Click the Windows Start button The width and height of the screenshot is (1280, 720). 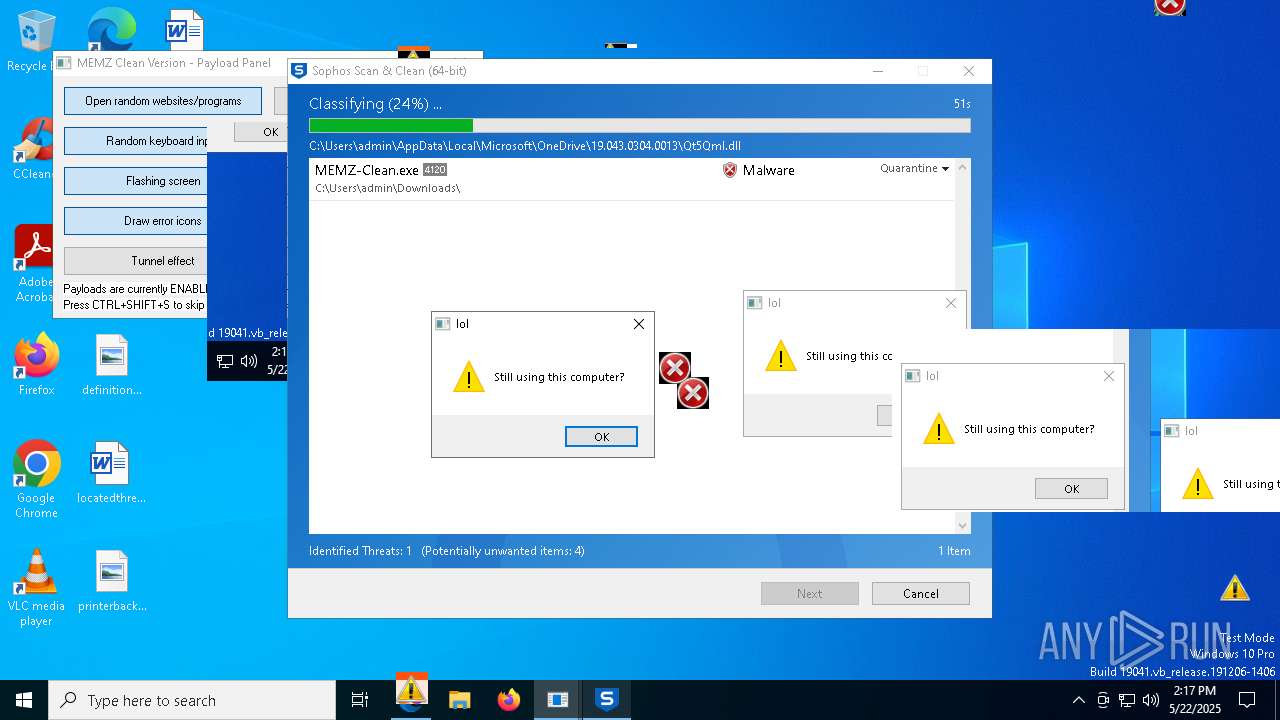[x=24, y=700]
